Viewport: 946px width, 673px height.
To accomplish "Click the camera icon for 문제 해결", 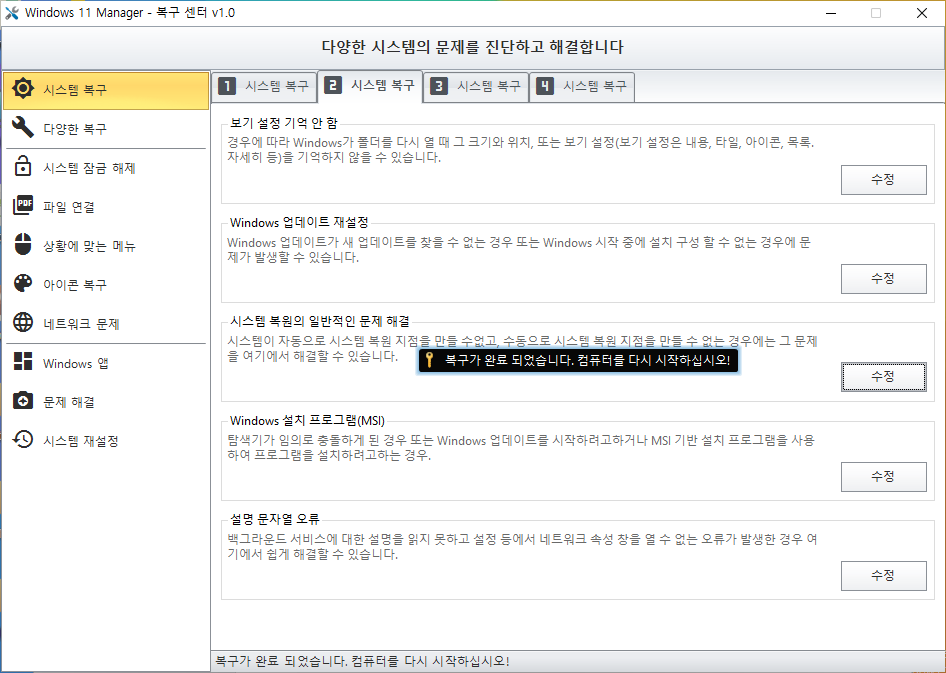I will (x=23, y=400).
